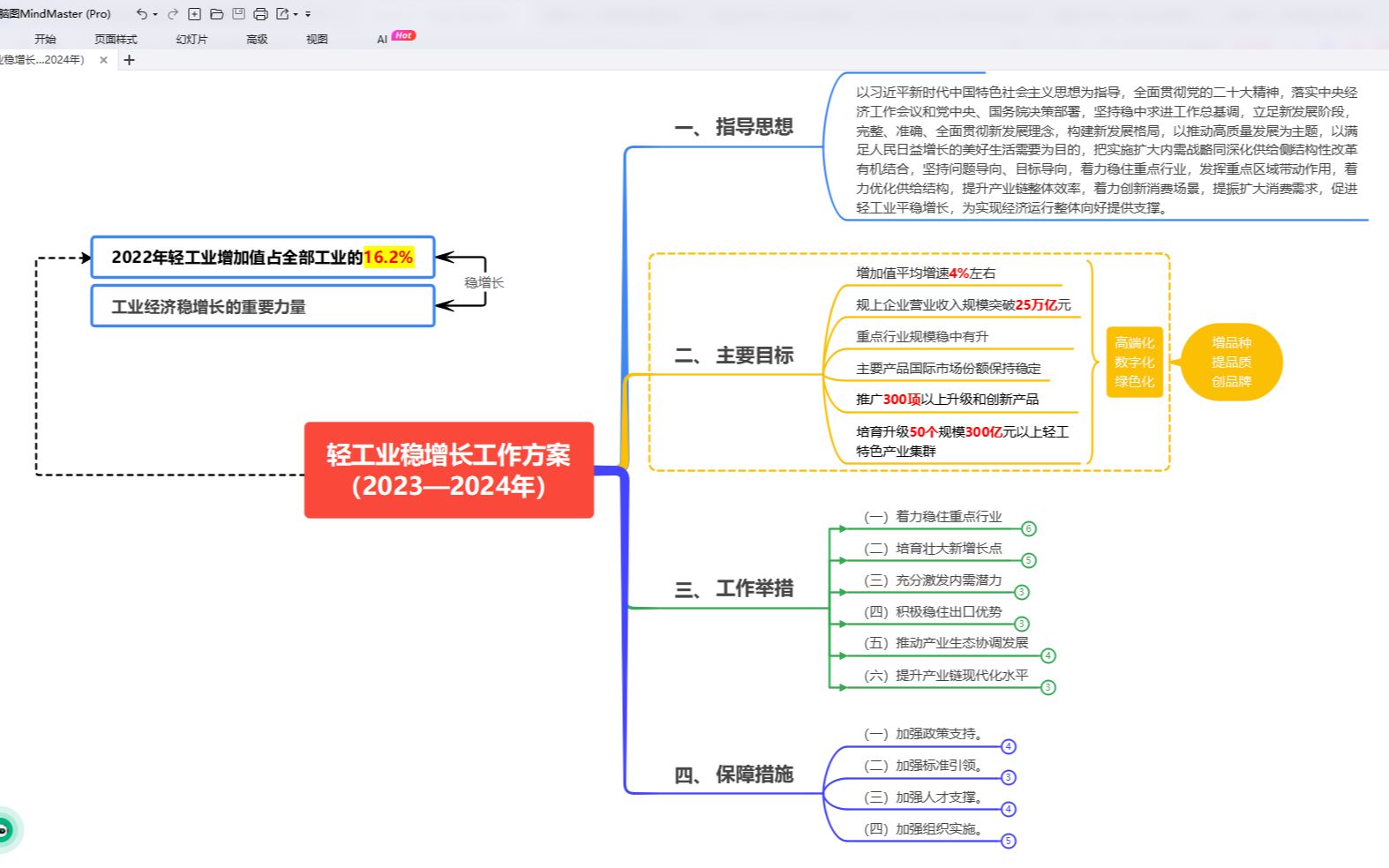Expand (三) 充分激发内需潜力 via circle 3
Viewport: 1389px width, 868px height.
(x=1022, y=593)
